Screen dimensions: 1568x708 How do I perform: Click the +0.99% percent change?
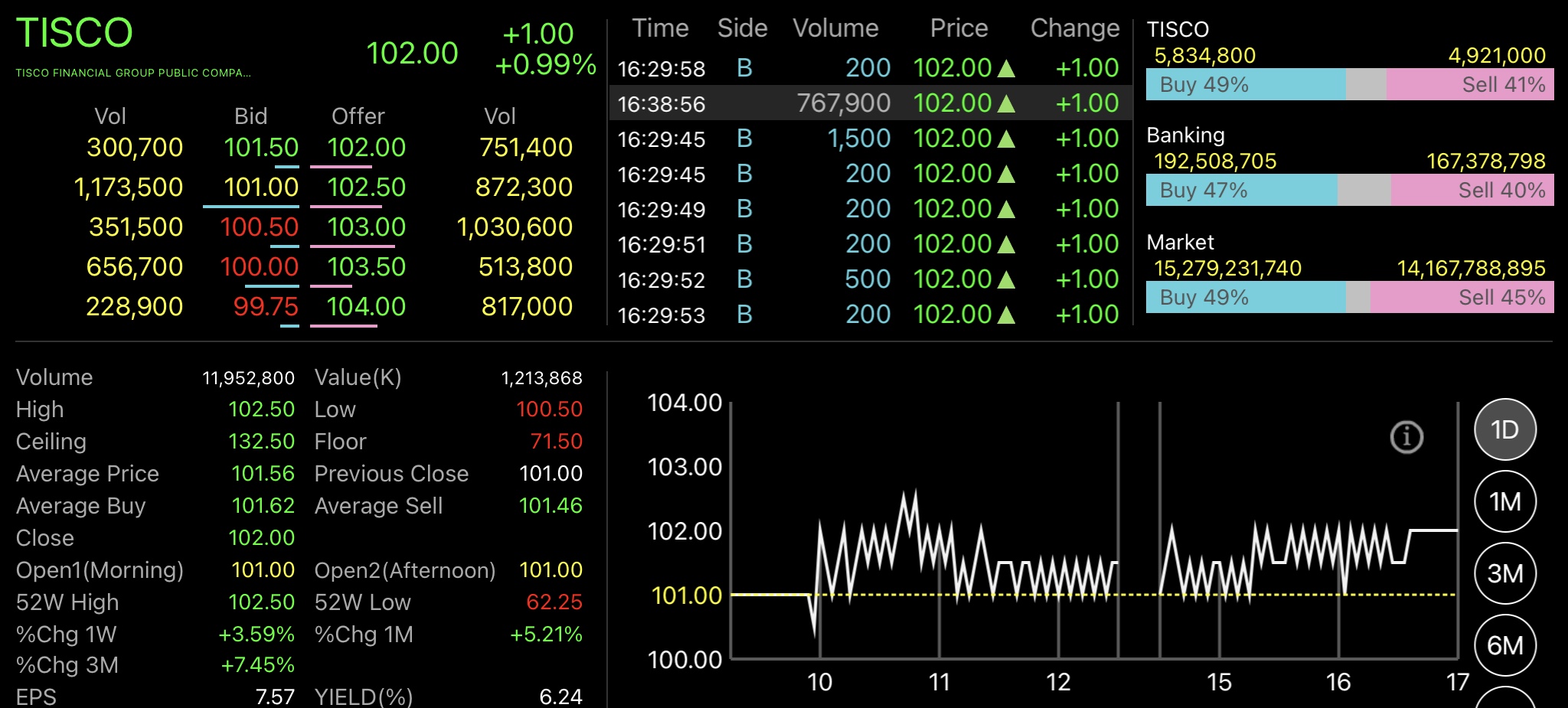click(545, 64)
